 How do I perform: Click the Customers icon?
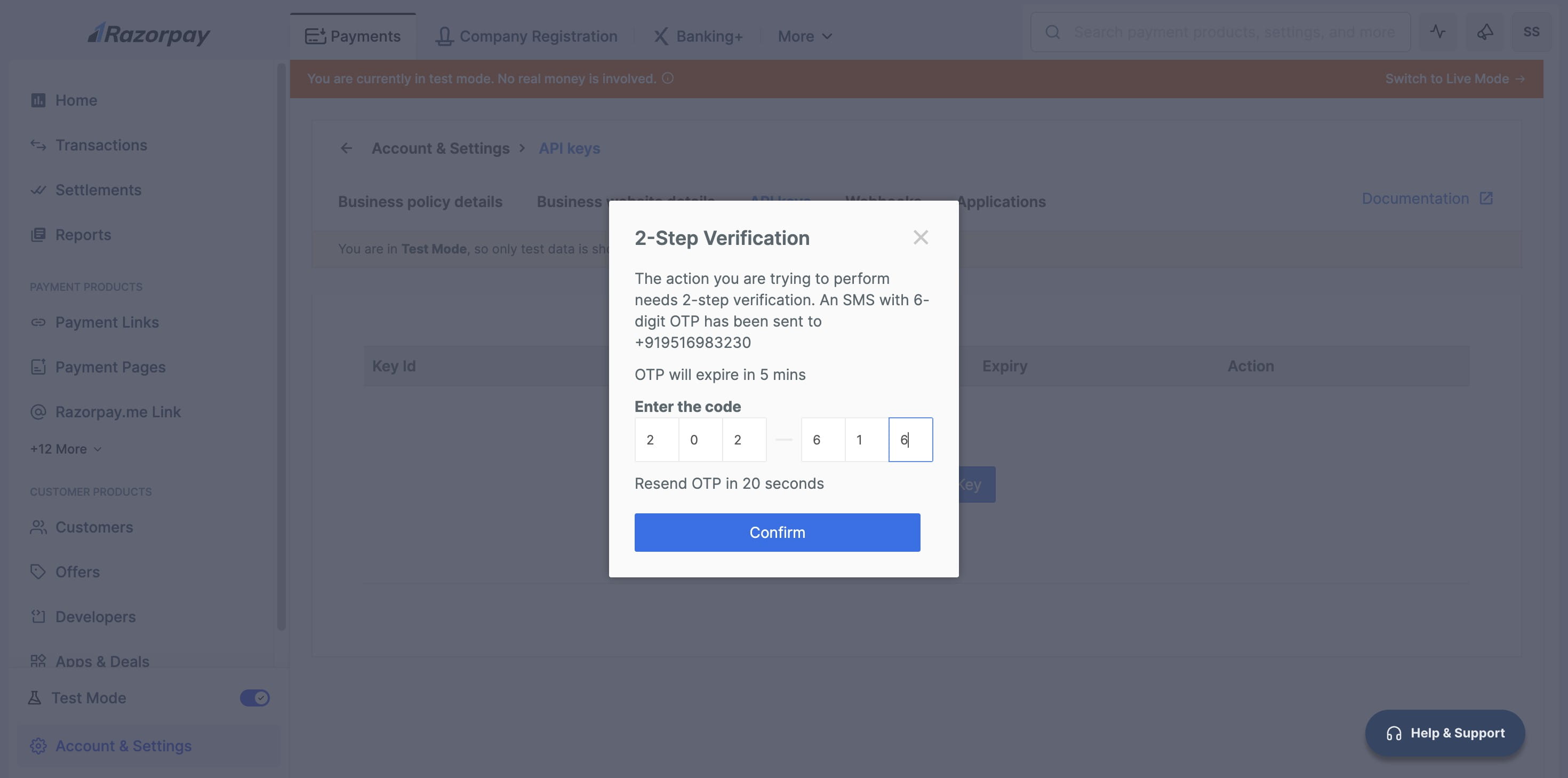(38, 527)
